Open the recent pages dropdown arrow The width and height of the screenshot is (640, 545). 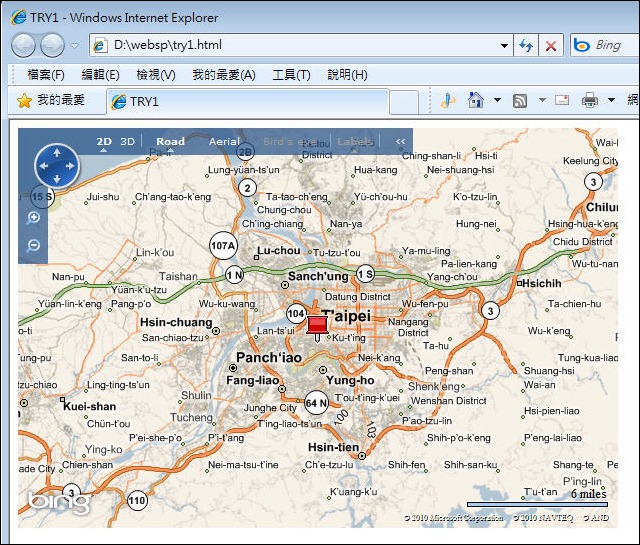[75, 46]
